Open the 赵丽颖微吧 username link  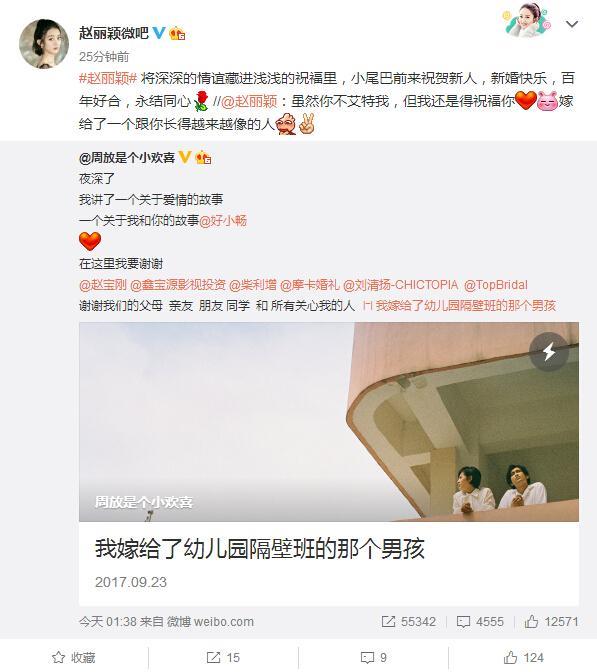coord(114,33)
